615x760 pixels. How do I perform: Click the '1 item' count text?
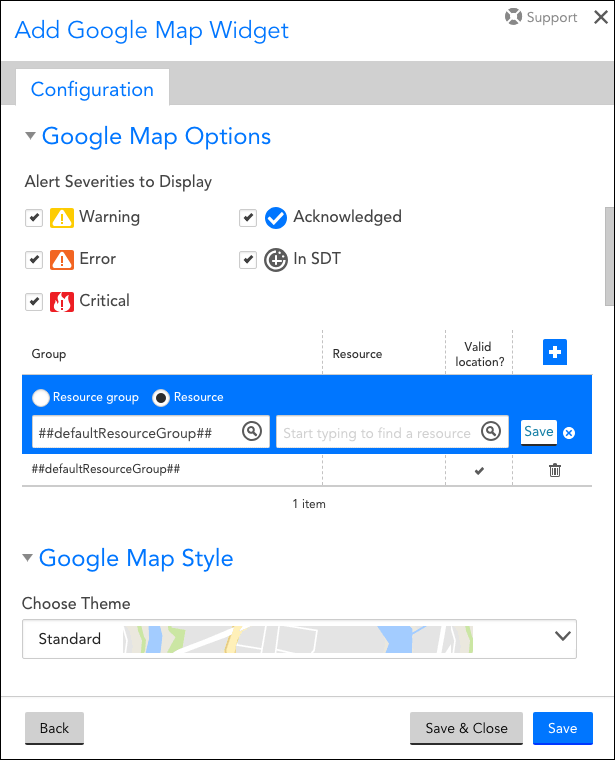click(309, 504)
